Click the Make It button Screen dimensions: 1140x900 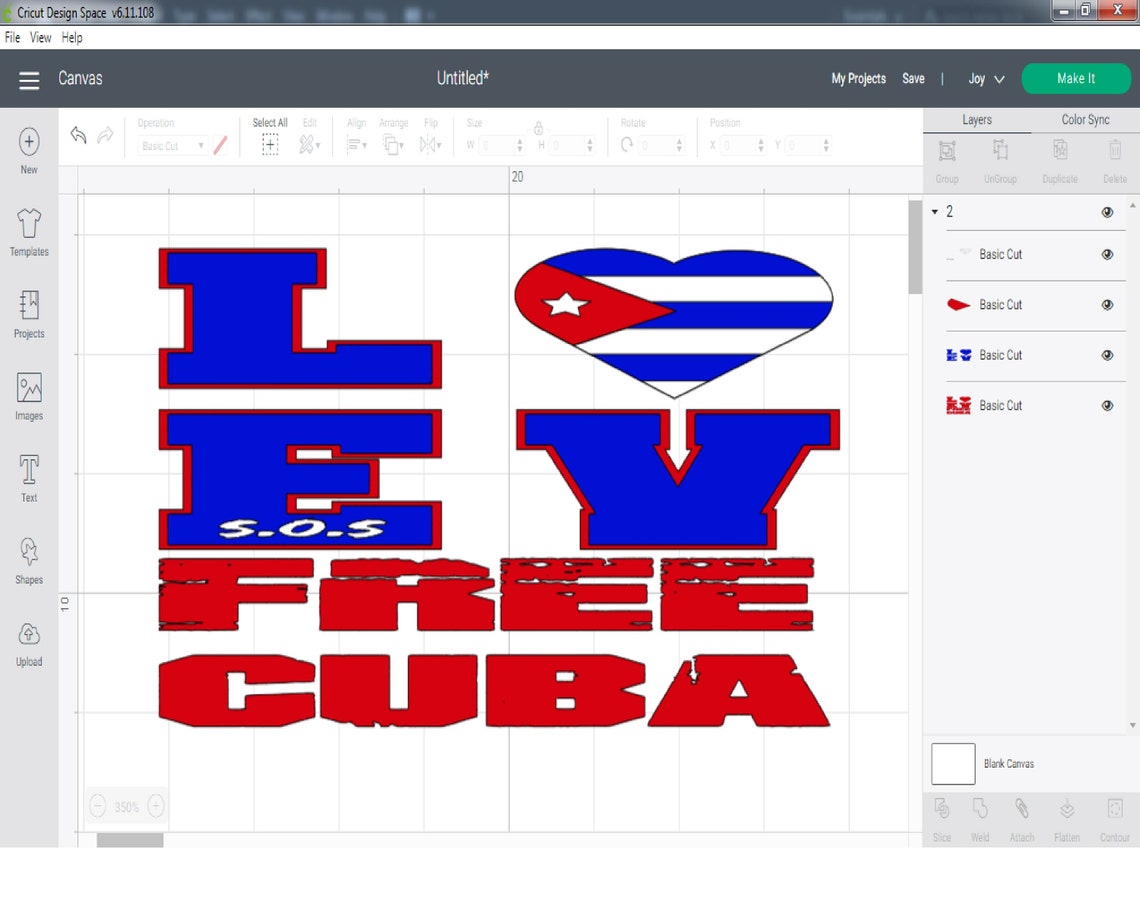pos(1076,78)
